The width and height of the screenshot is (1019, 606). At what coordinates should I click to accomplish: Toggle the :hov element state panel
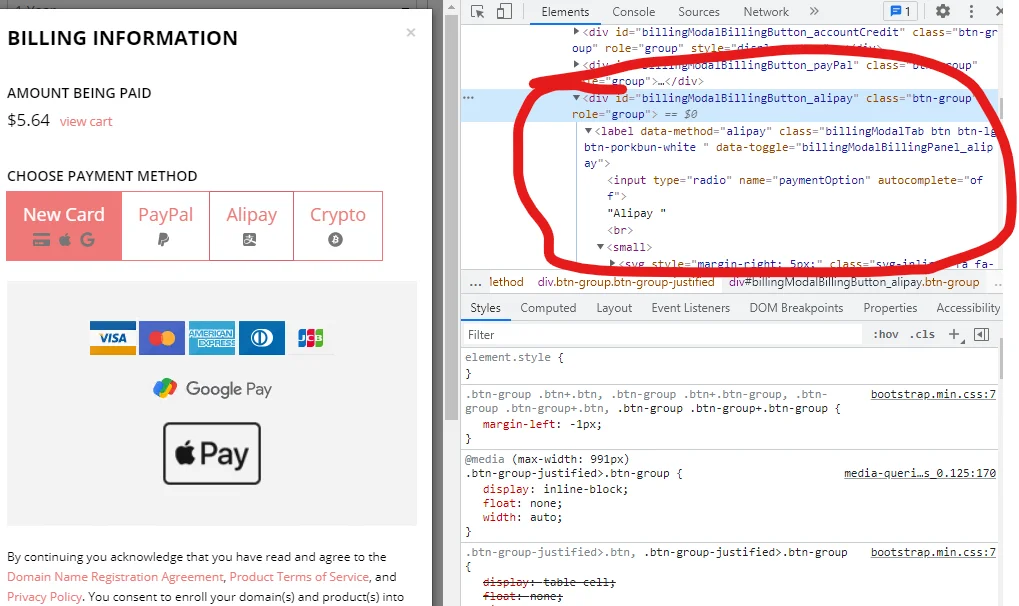pos(885,335)
